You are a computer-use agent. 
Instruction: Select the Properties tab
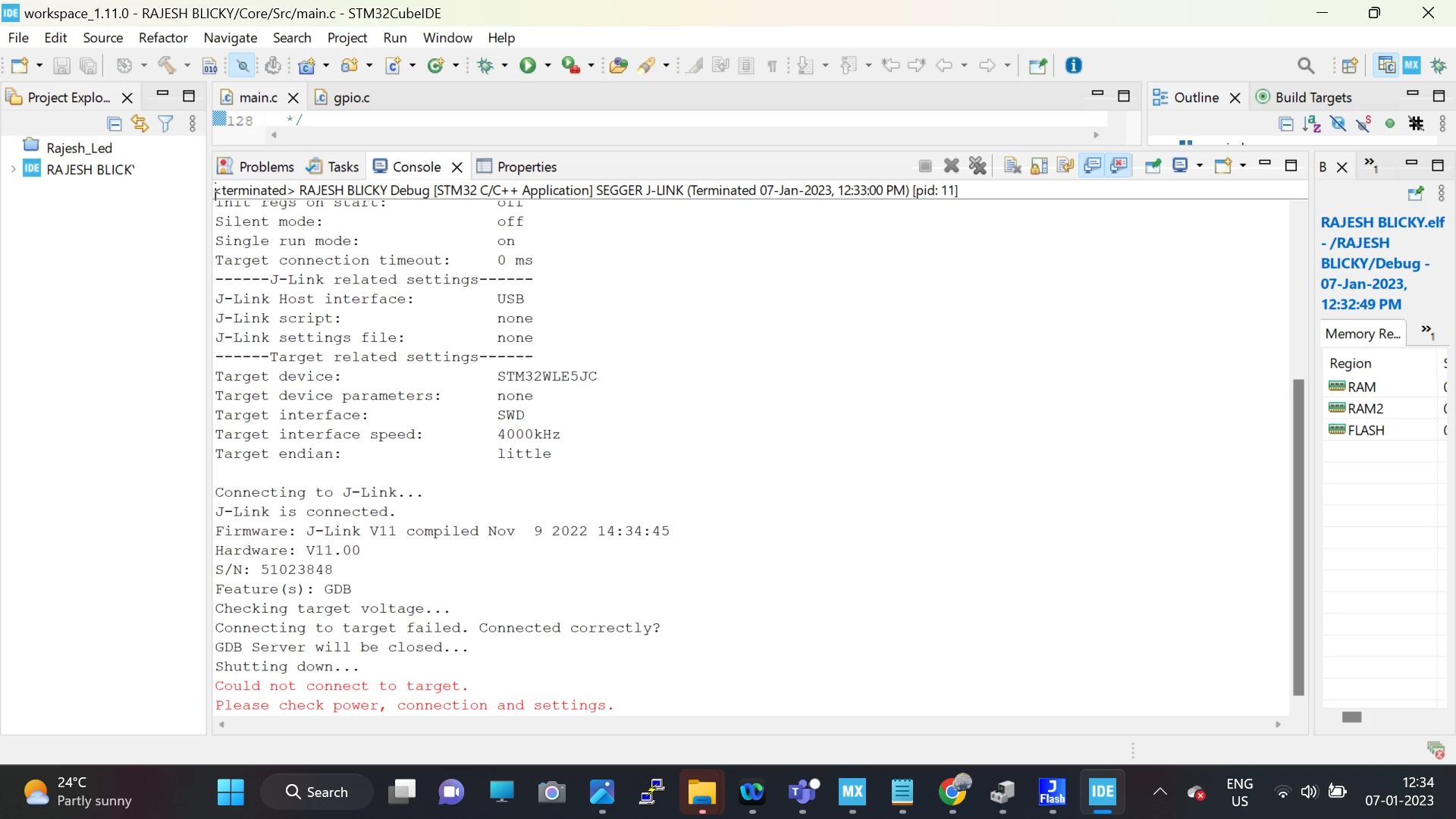[516, 167]
